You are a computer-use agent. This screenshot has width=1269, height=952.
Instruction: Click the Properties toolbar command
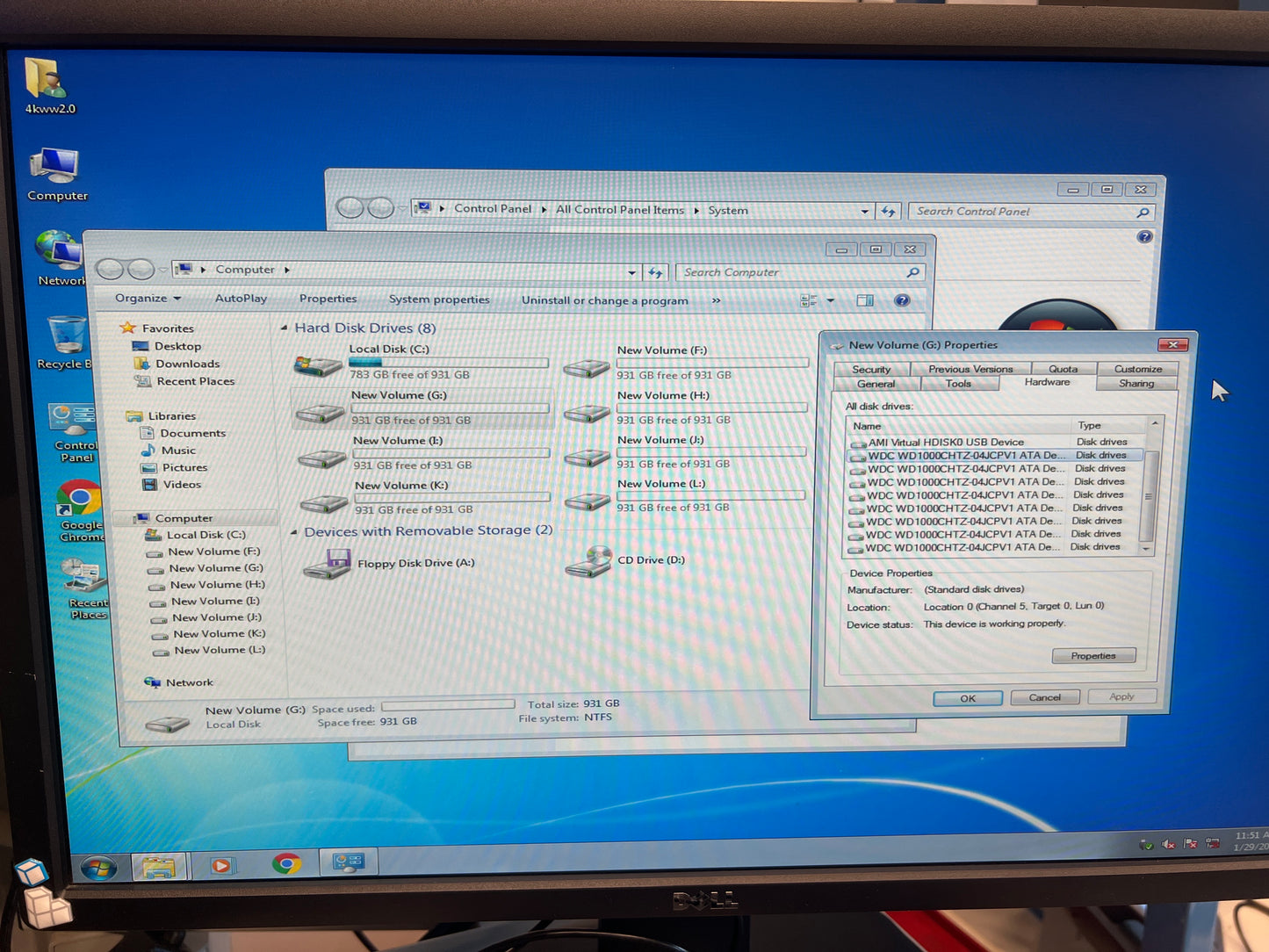click(328, 299)
